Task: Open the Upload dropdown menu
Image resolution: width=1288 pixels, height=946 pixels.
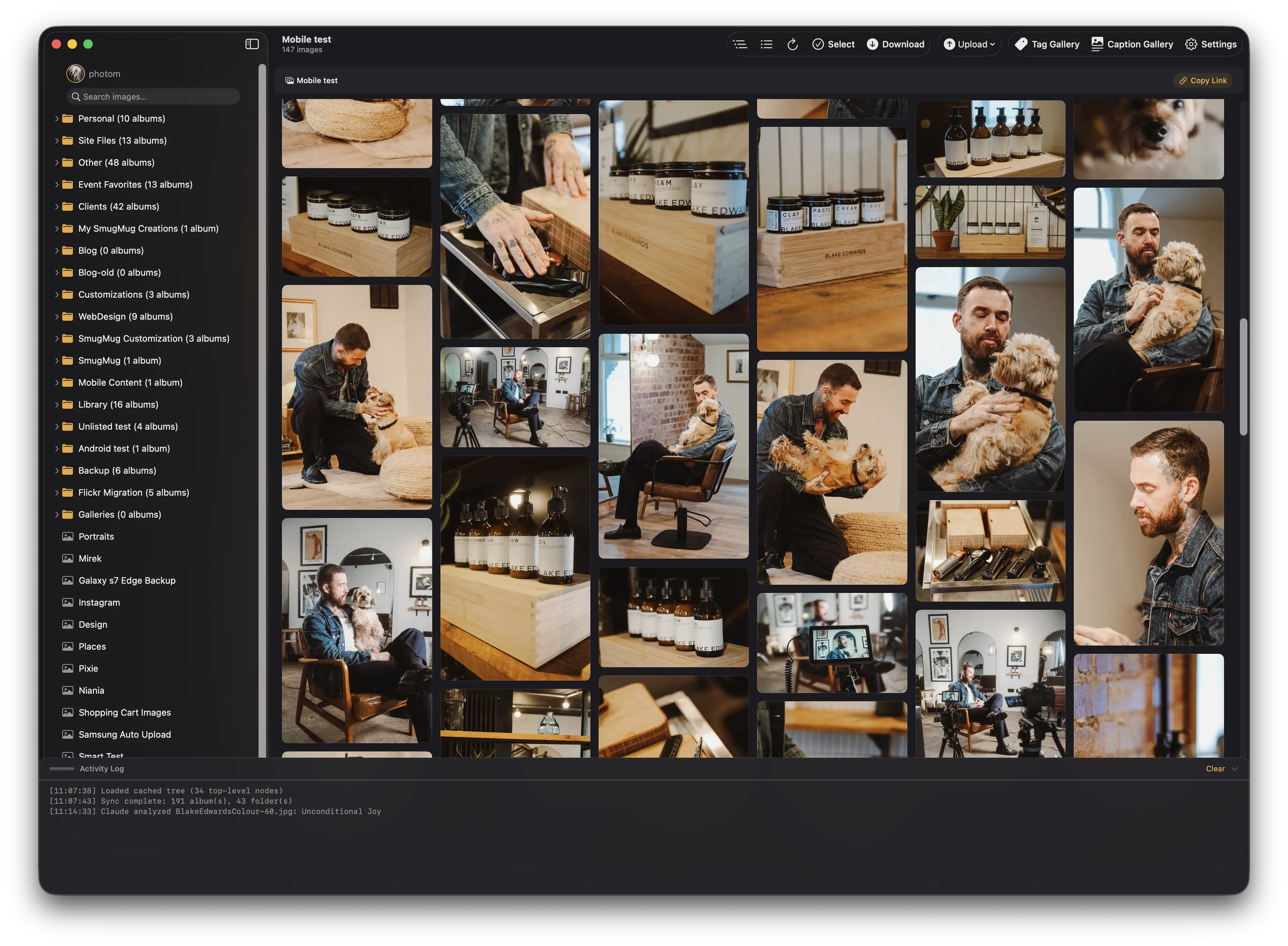Action: [x=969, y=44]
